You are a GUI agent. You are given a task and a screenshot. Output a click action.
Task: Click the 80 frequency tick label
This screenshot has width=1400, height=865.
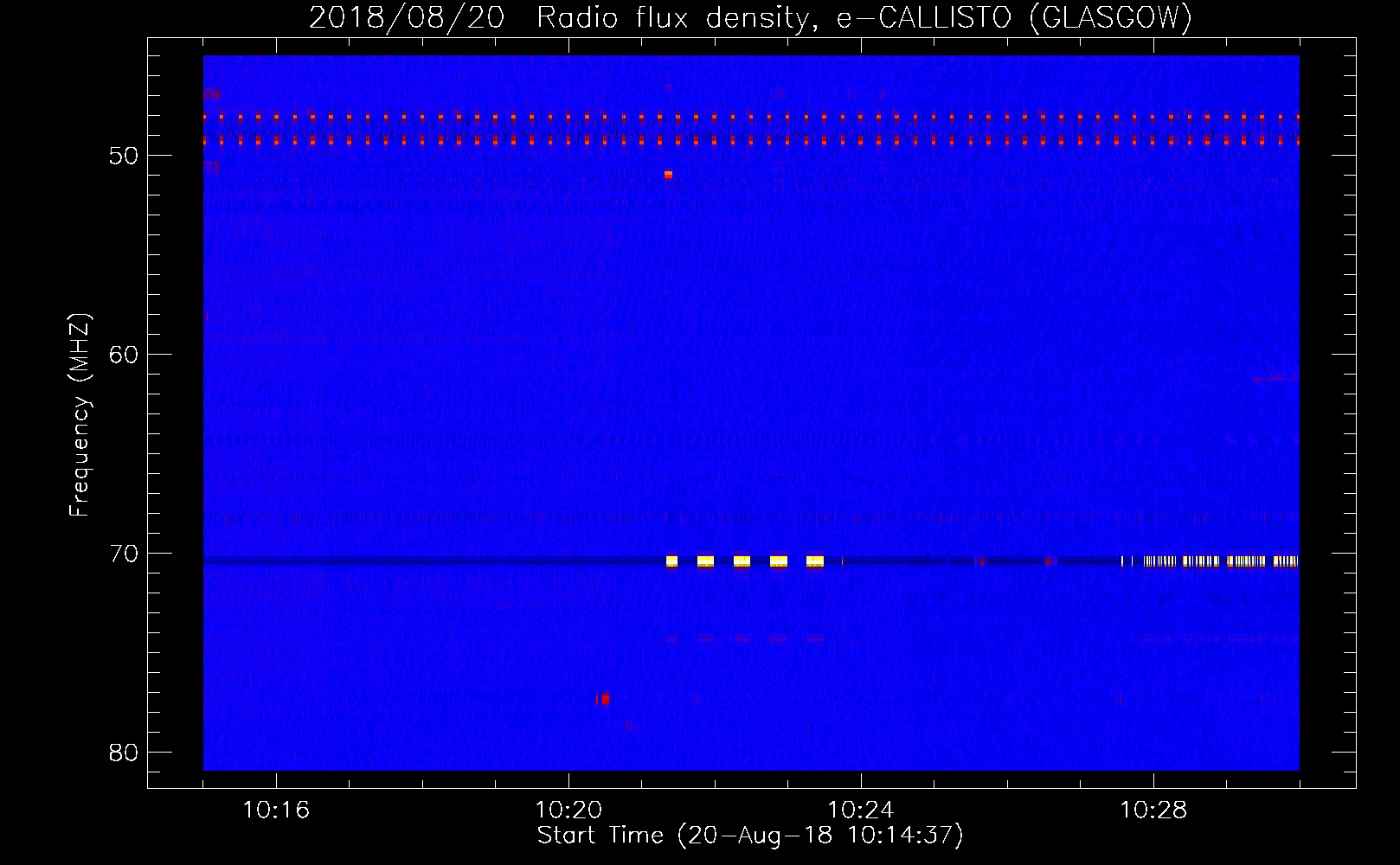(124, 753)
